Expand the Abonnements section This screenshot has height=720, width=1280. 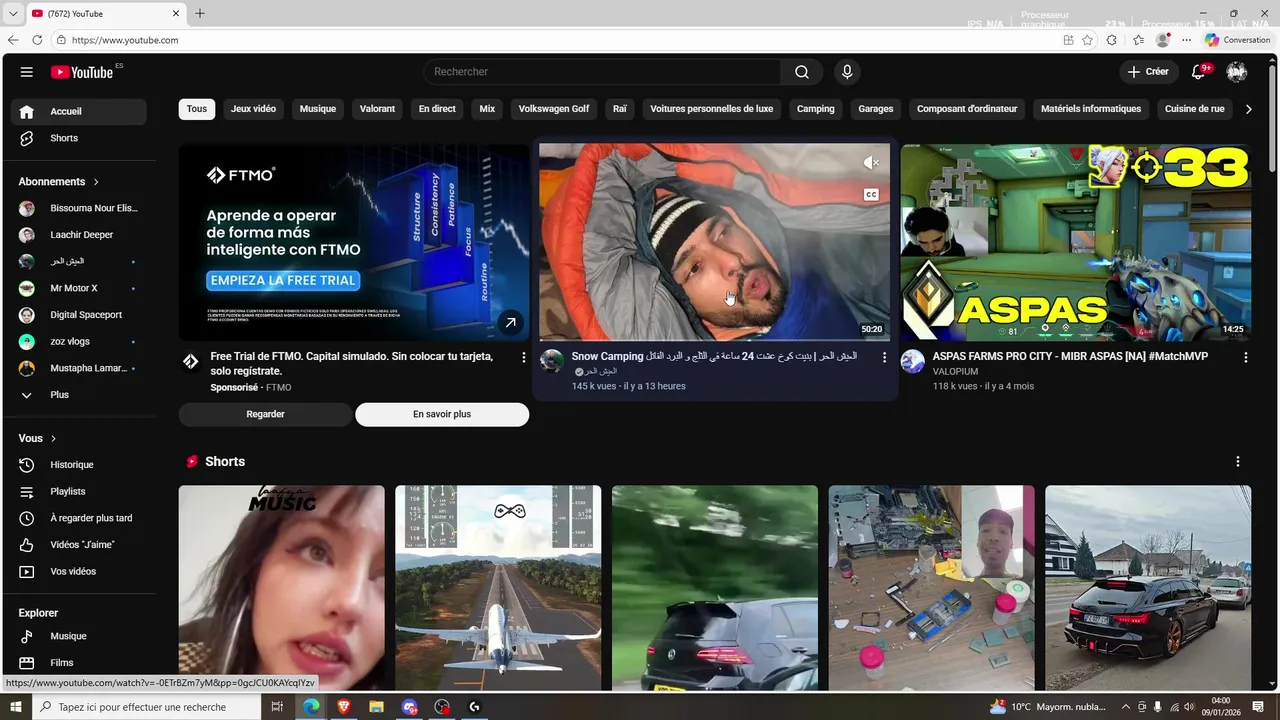tap(59, 182)
